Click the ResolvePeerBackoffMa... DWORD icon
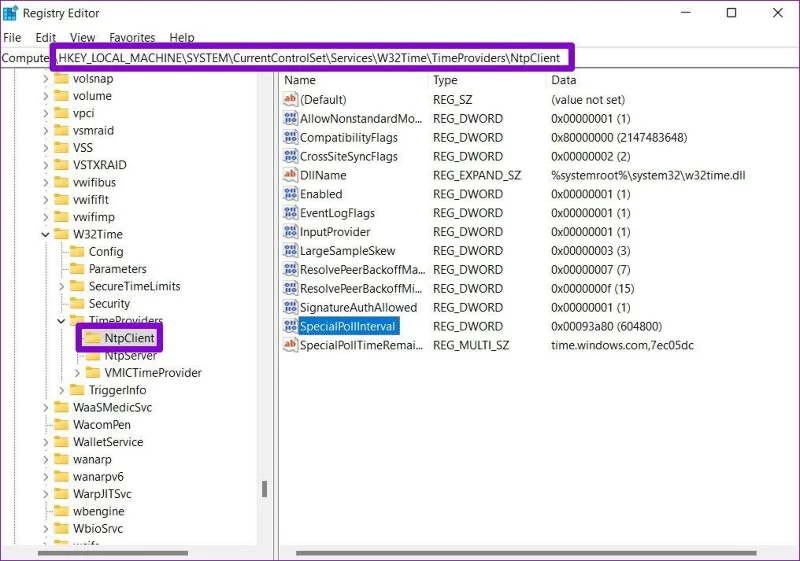The width and height of the screenshot is (800, 561). 290,269
